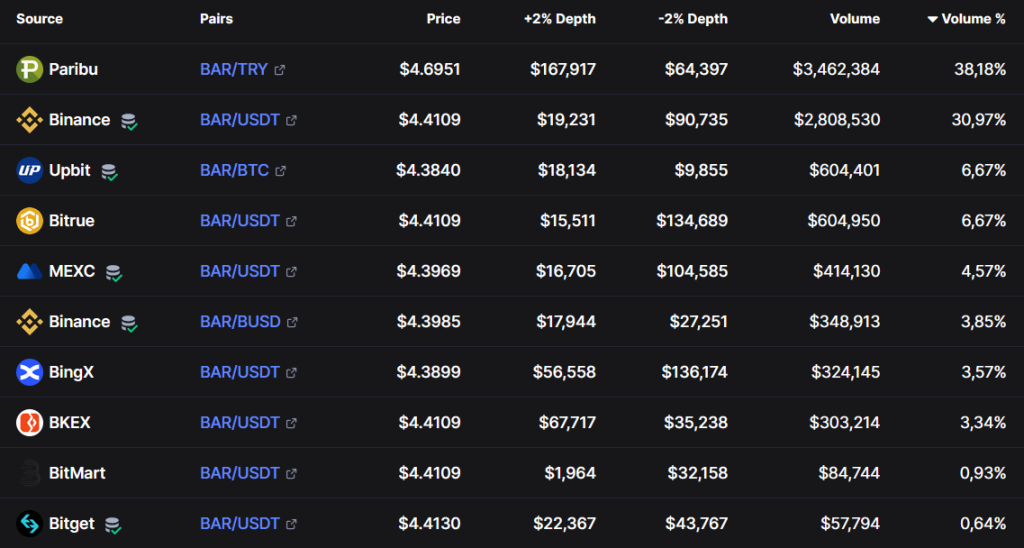Click the Bitrue exchange logo

[29, 221]
